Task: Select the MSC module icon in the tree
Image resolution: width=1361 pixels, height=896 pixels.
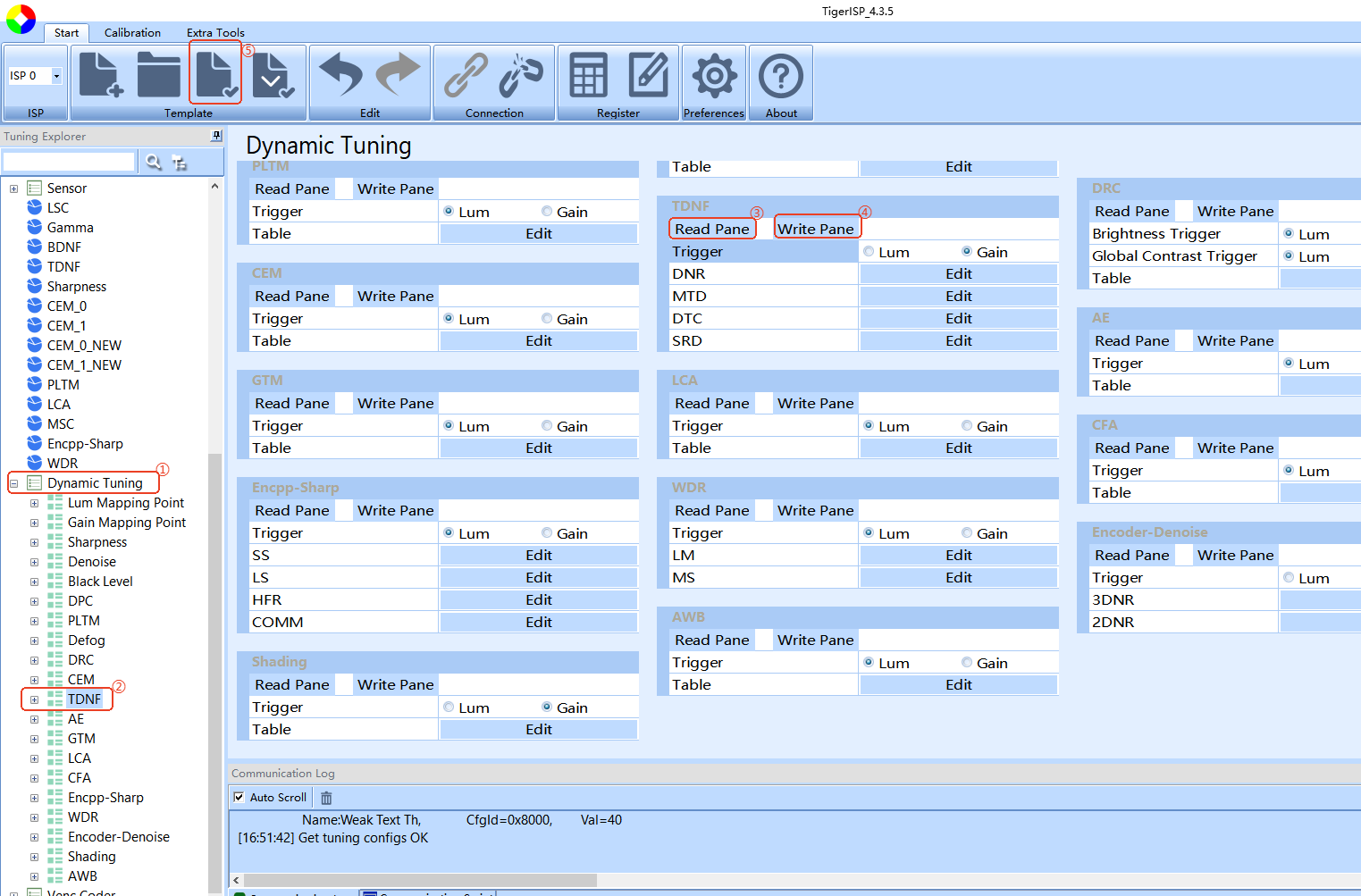Action: 35,423
